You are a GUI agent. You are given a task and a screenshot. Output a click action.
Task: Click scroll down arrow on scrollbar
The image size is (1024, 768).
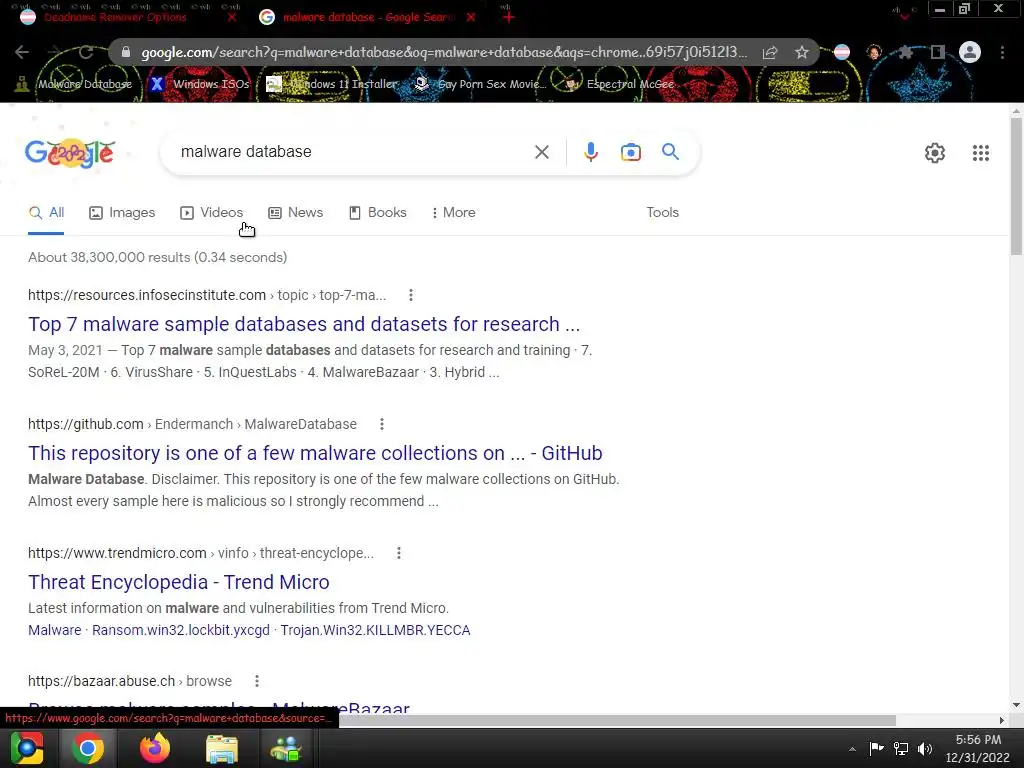(1016, 705)
